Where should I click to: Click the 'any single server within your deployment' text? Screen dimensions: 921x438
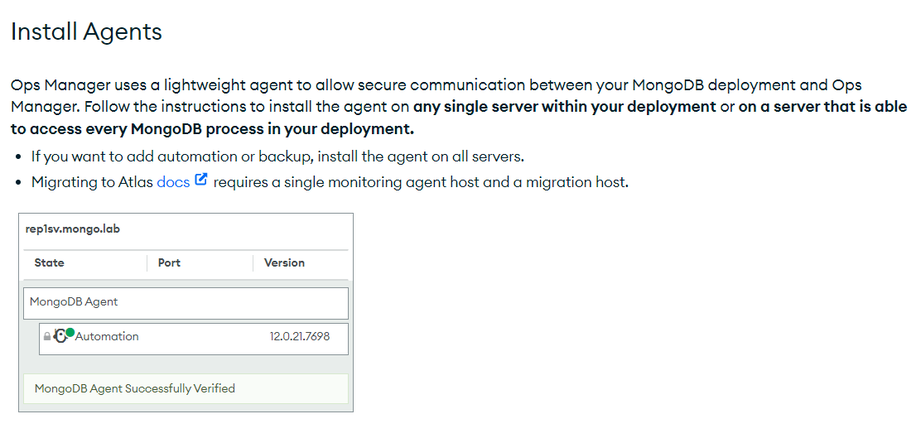click(564, 107)
